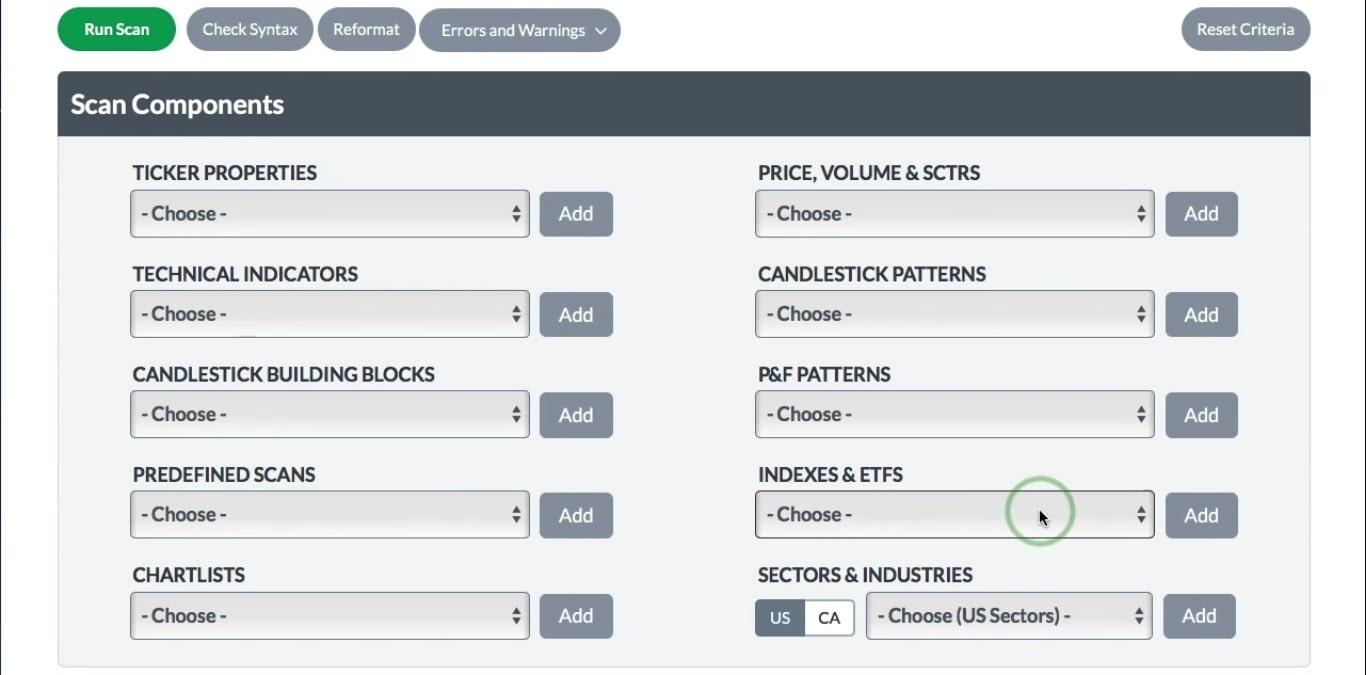Open the Choose (US Sectors) dropdown
1366x675 pixels.
1008,616
